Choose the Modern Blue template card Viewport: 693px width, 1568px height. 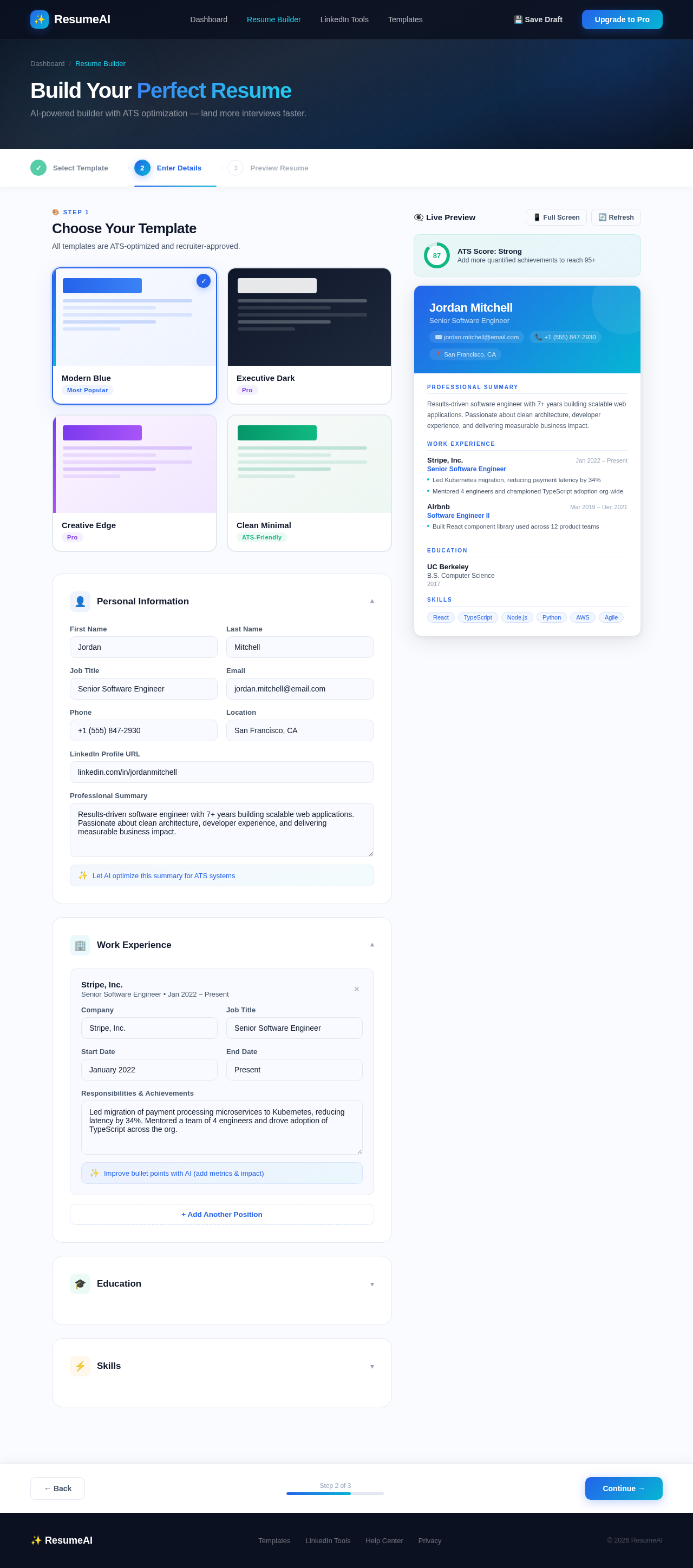[135, 336]
